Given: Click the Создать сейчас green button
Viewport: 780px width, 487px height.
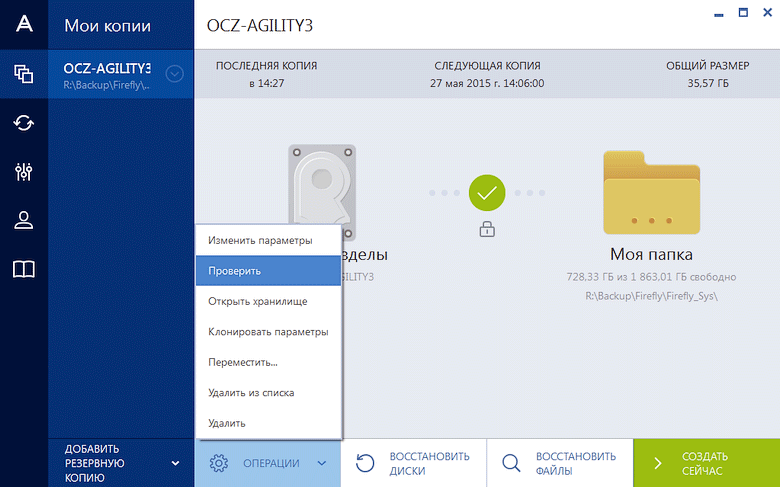Looking at the screenshot, I should pyautogui.click(x=707, y=463).
